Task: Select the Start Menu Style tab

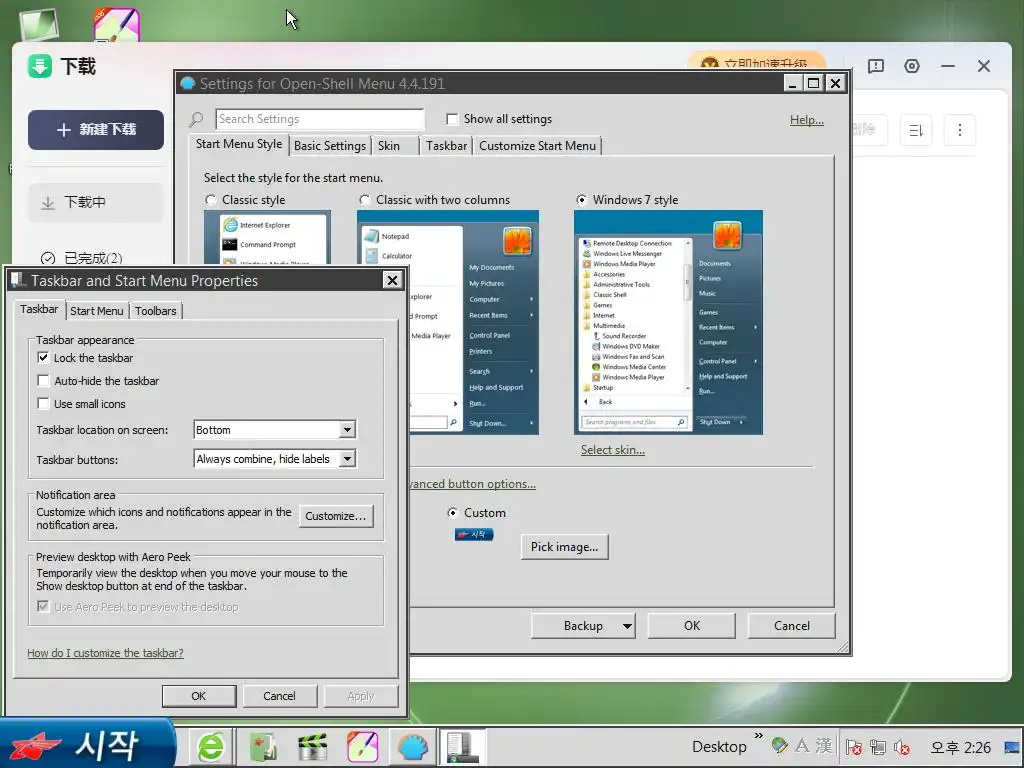Action: (x=239, y=144)
